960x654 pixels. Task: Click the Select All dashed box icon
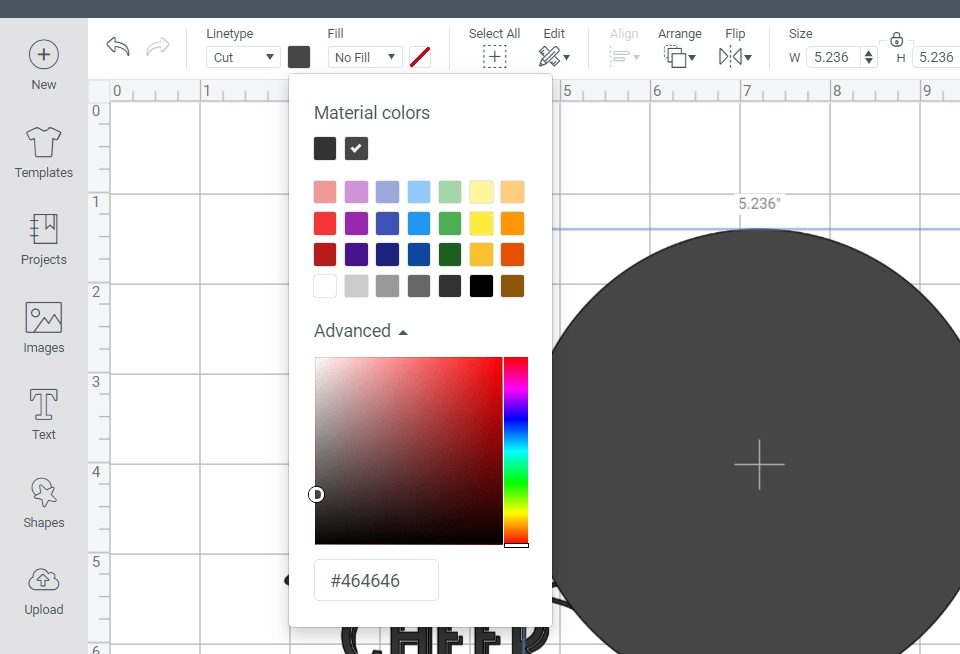tap(495, 57)
